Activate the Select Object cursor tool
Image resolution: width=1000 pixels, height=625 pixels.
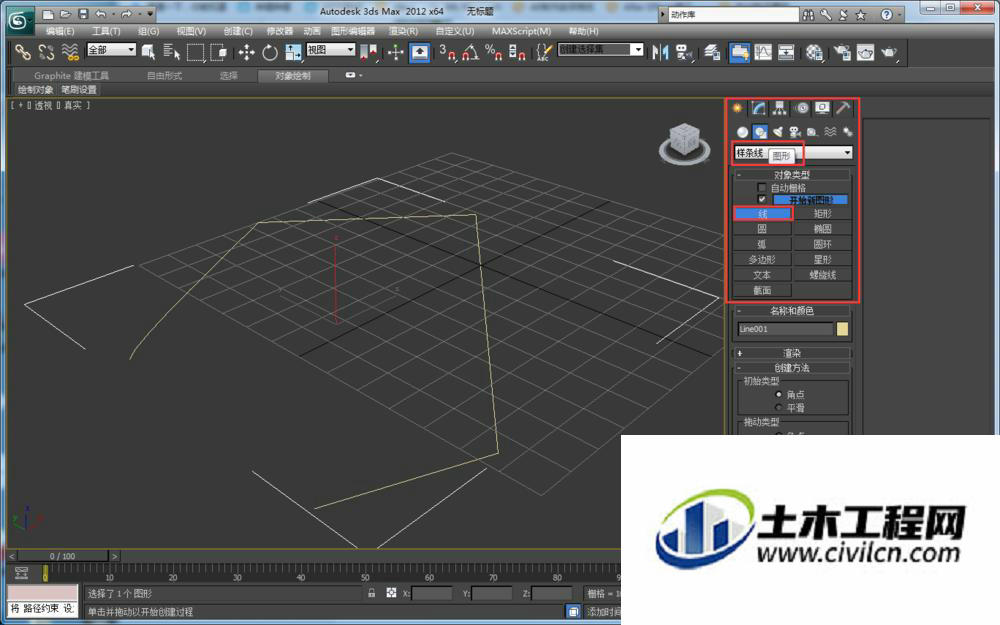[x=149, y=52]
